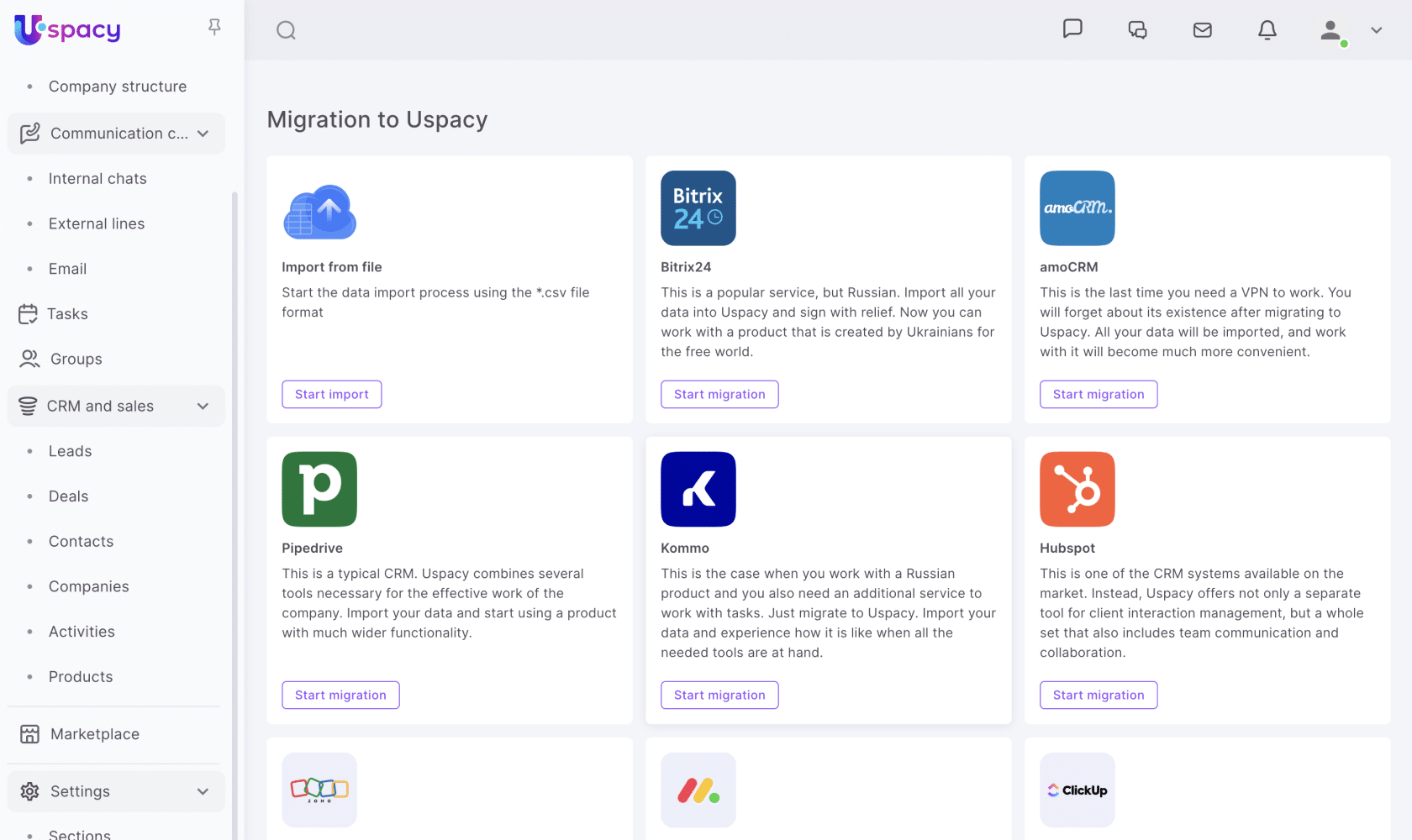Go to External lines

[x=97, y=224]
